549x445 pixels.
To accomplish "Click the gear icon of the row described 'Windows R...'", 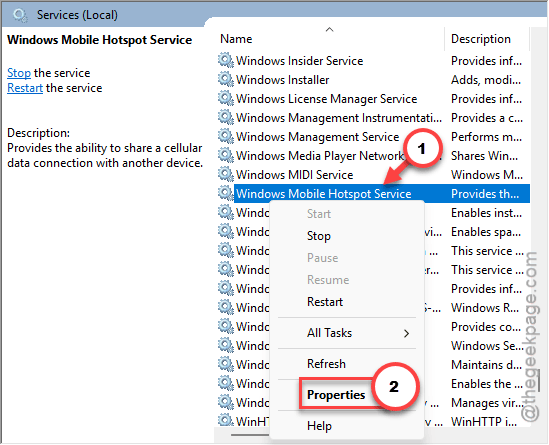I will click(225, 307).
